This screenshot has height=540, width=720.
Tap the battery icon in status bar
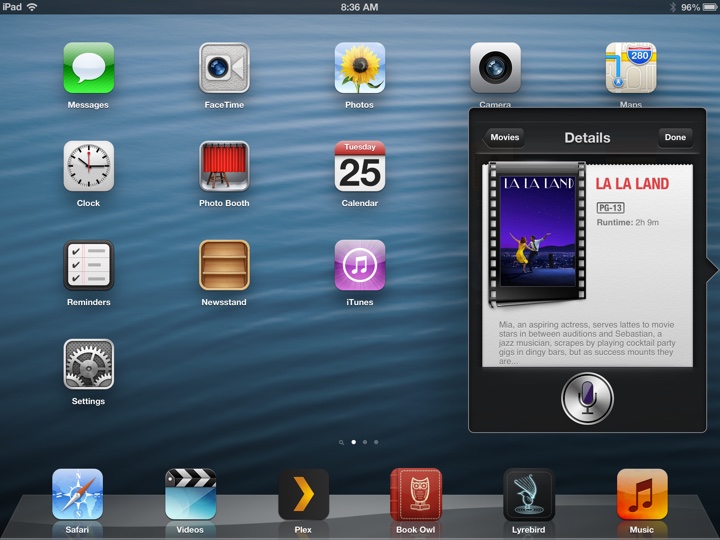pyautogui.click(x=709, y=7)
